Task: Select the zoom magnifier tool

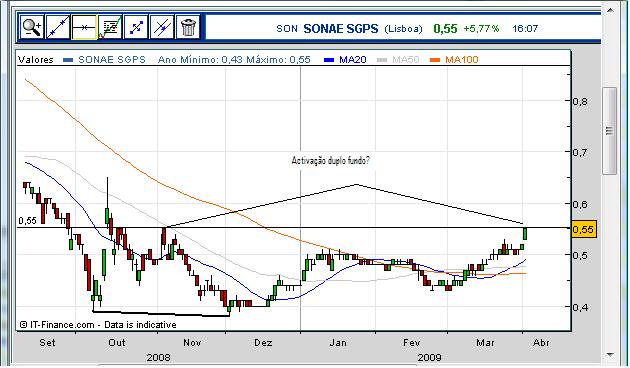Action: [32, 27]
